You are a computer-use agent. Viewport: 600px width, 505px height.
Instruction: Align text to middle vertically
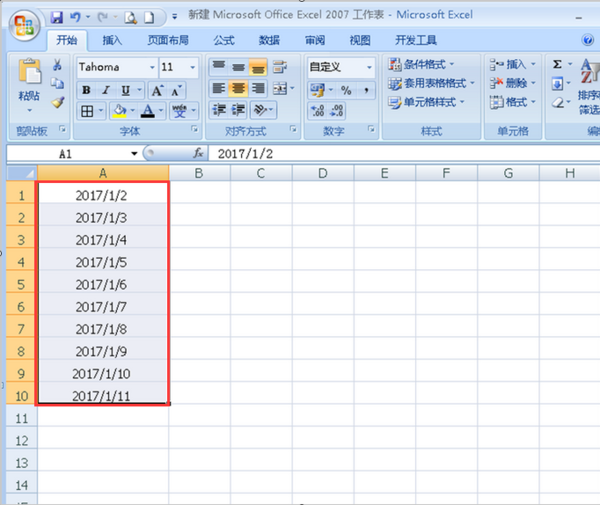click(238, 67)
